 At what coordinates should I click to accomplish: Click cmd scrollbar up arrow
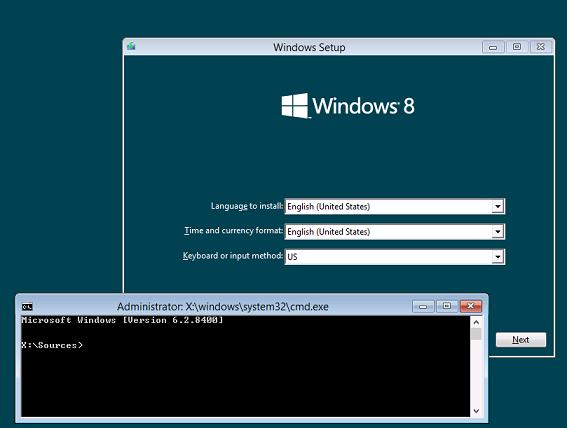coord(476,322)
